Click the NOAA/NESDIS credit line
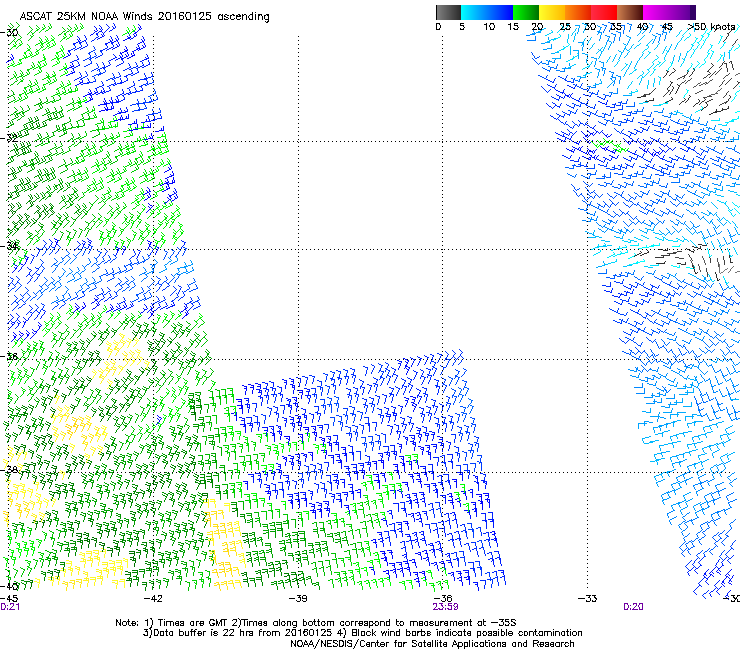740x650 pixels. [x=432, y=644]
